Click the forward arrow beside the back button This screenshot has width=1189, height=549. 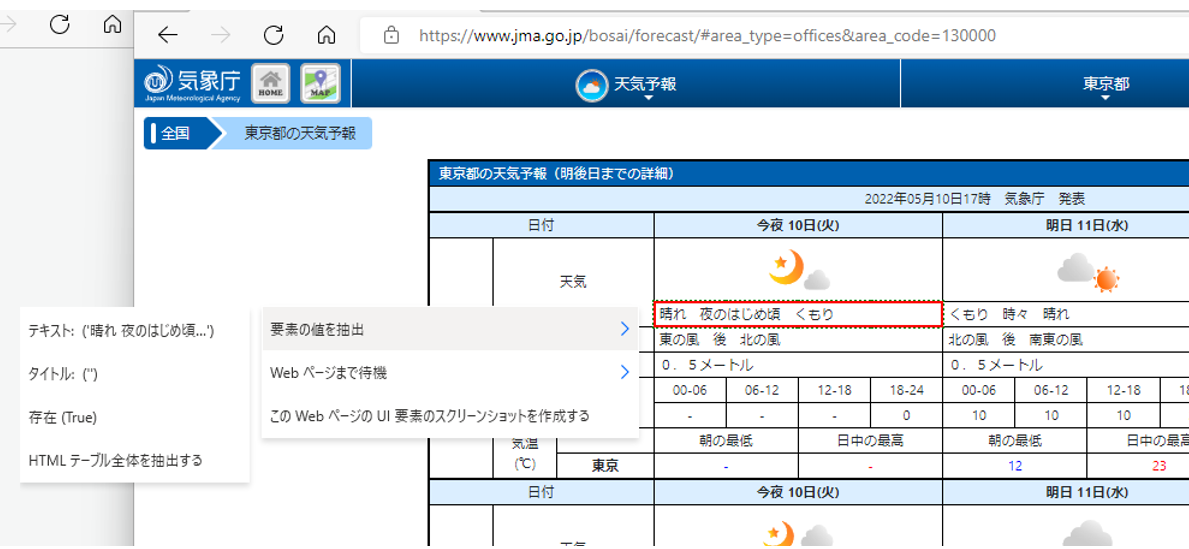(x=220, y=35)
